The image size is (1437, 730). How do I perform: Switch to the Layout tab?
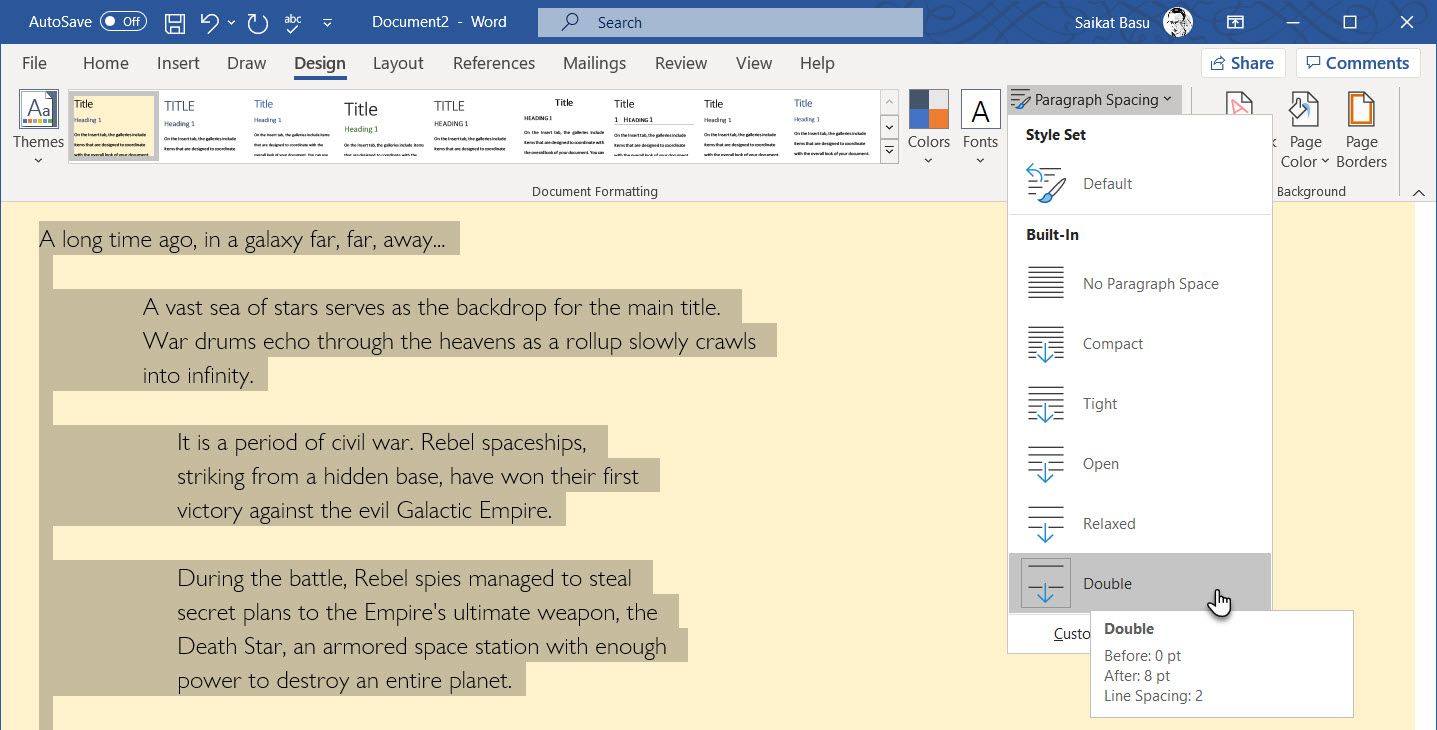[x=398, y=63]
